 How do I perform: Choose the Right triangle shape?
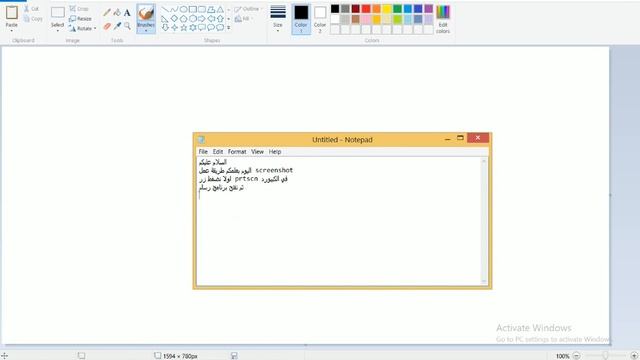pyautogui.click(x=165, y=19)
